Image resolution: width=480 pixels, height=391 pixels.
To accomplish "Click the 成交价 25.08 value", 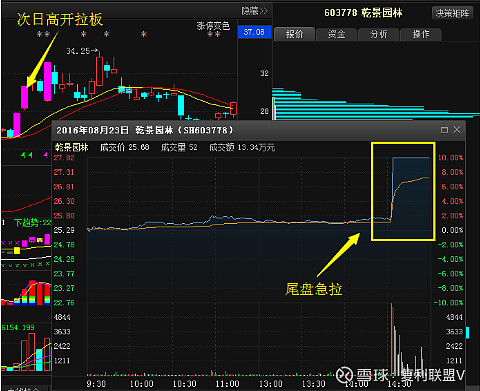I will click(125, 147).
